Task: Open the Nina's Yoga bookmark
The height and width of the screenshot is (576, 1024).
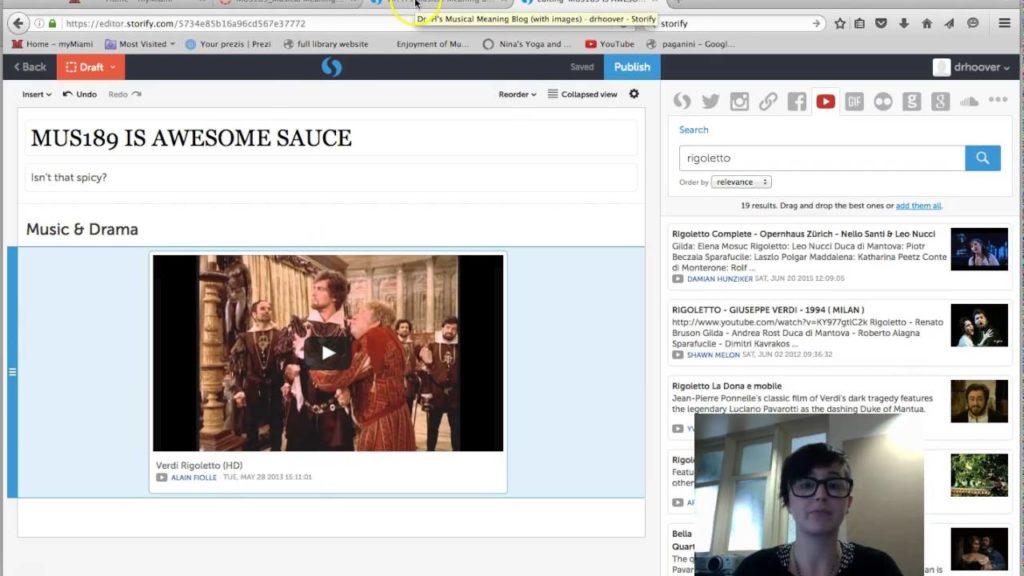Action: (x=526, y=44)
